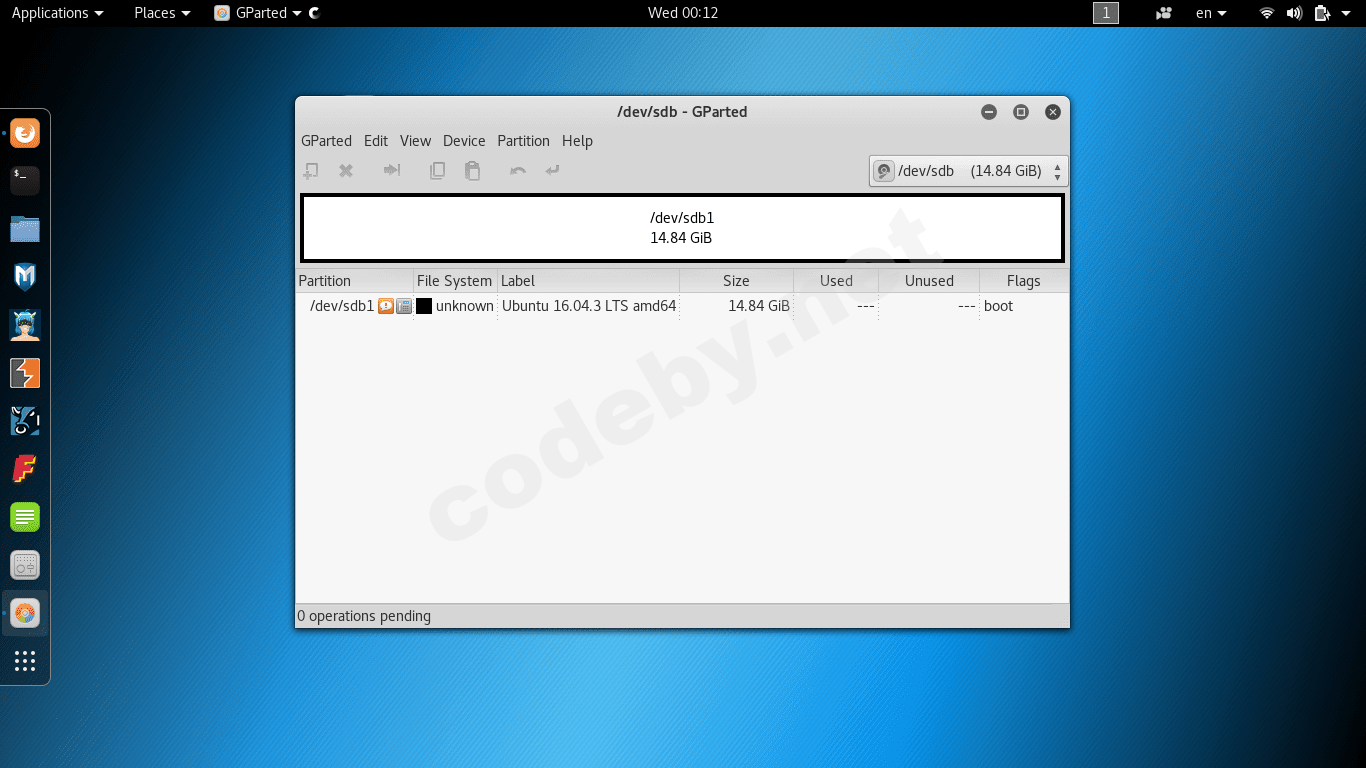Open the Partition menu
This screenshot has height=768, width=1366.
[523, 141]
